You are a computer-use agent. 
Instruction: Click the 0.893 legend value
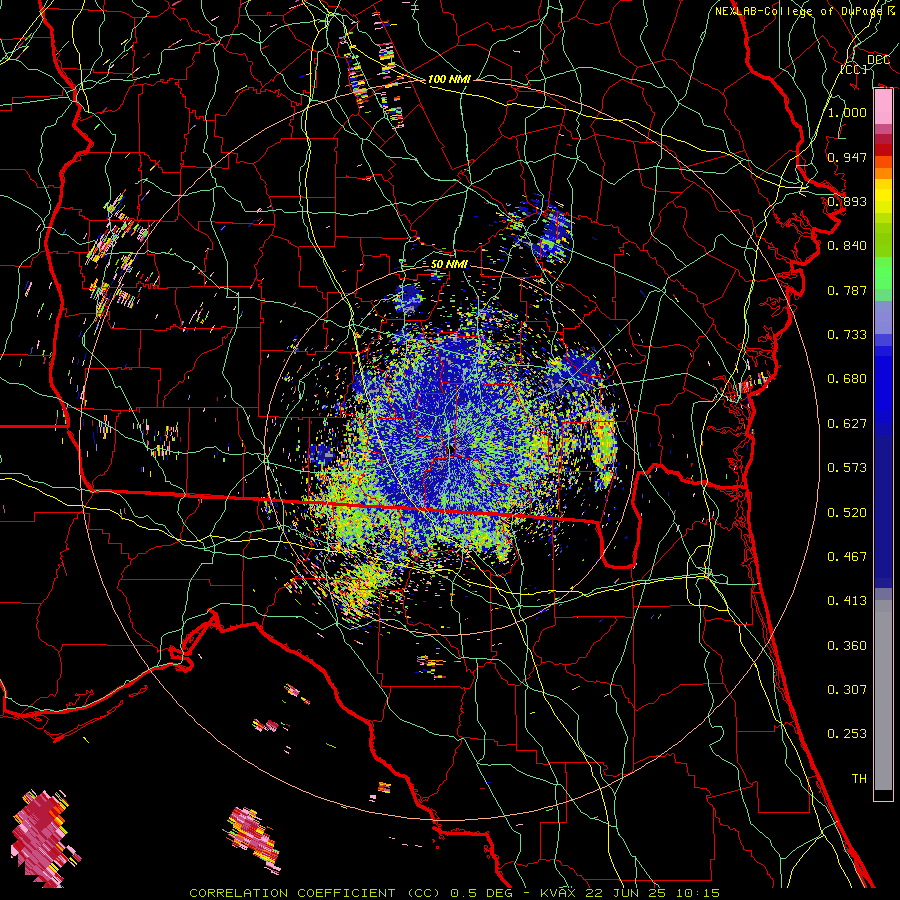pyautogui.click(x=847, y=201)
